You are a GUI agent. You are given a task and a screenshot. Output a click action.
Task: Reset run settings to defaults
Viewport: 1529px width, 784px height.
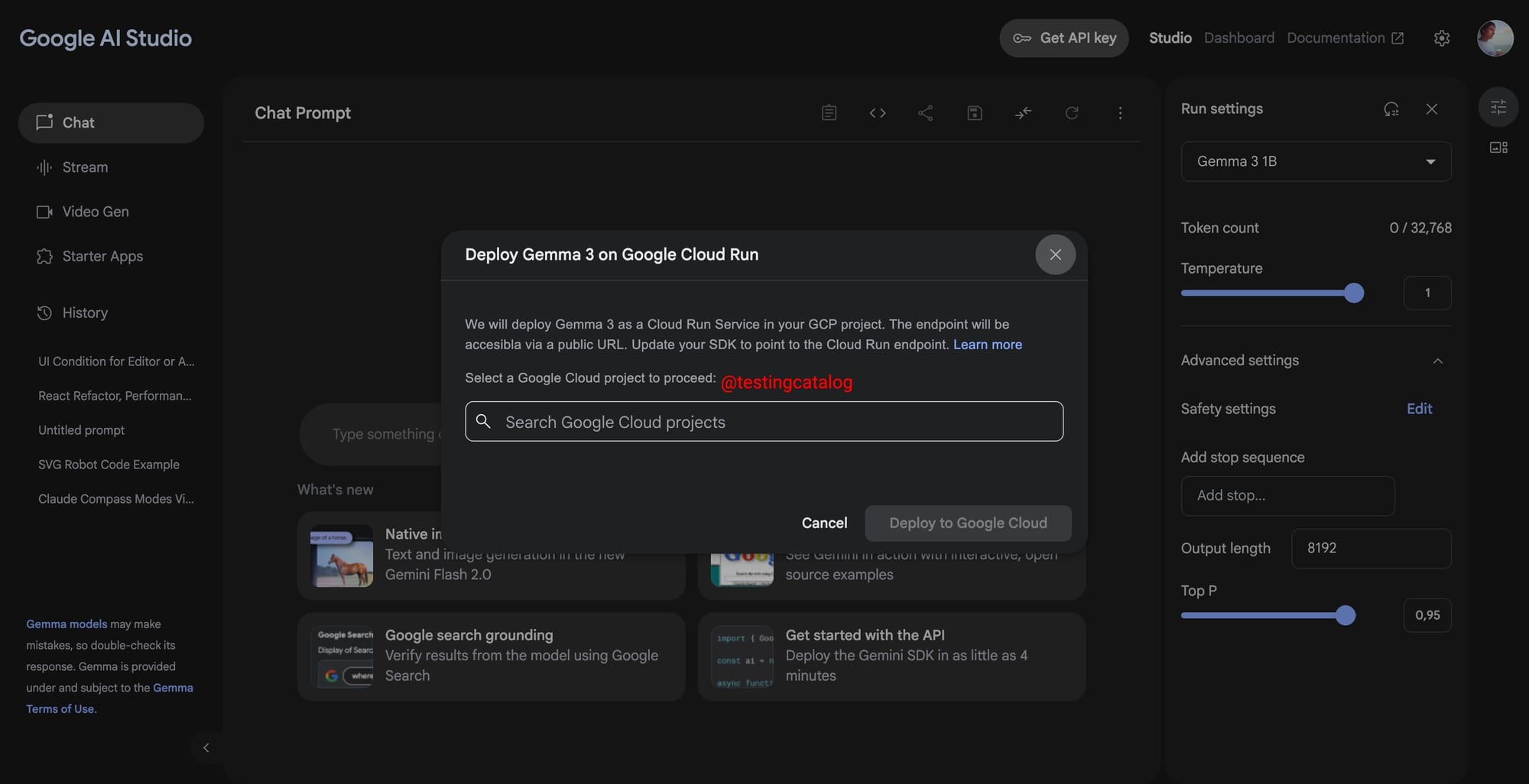pyautogui.click(x=1391, y=109)
